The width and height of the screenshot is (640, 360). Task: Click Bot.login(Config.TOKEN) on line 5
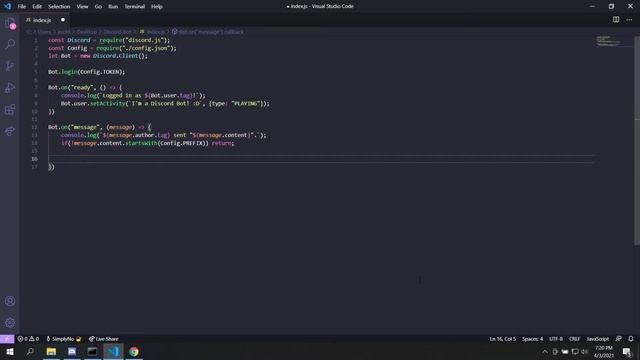click(87, 72)
